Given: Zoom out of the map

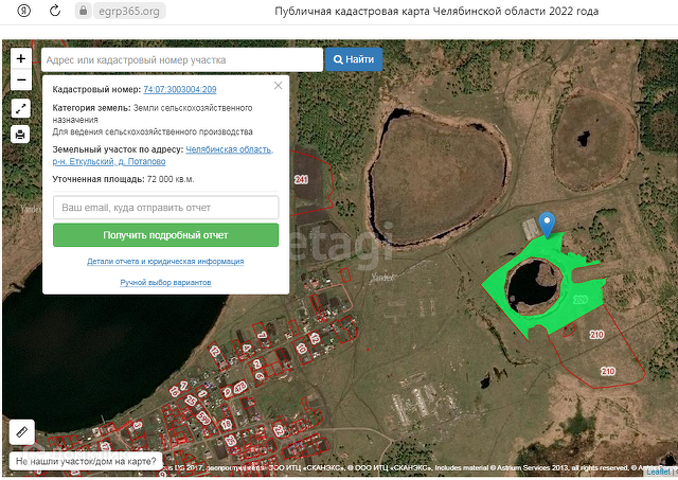Looking at the screenshot, I should coord(21,79).
